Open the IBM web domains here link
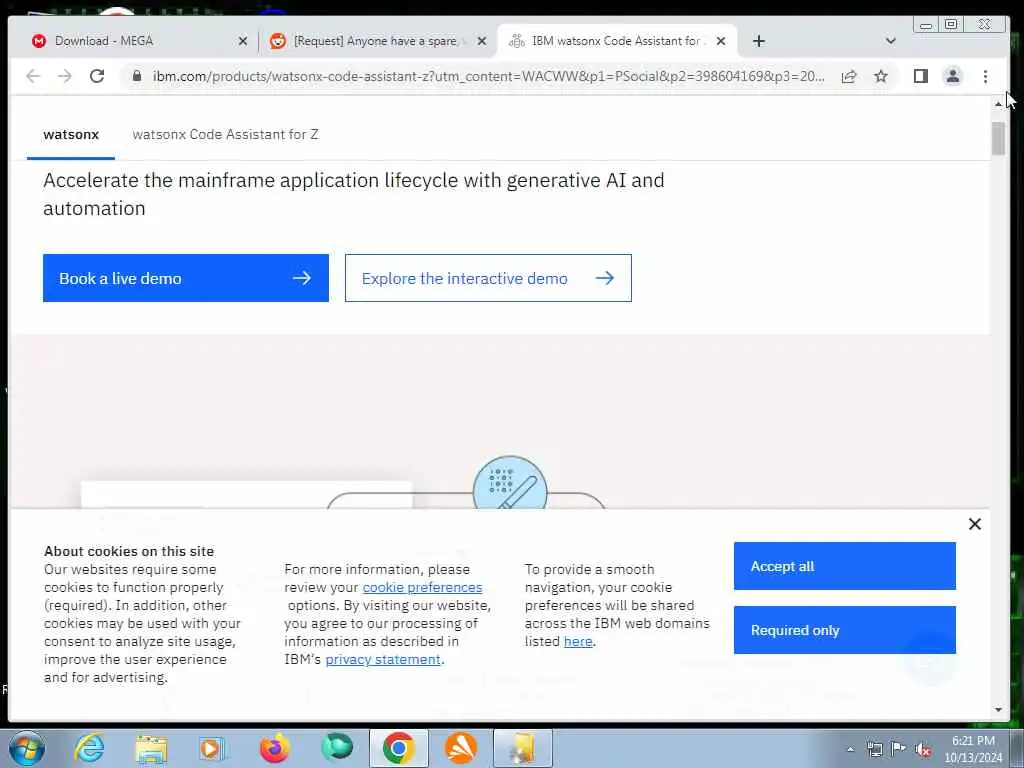Viewport: 1024px width, 768px height. (578, 642)
